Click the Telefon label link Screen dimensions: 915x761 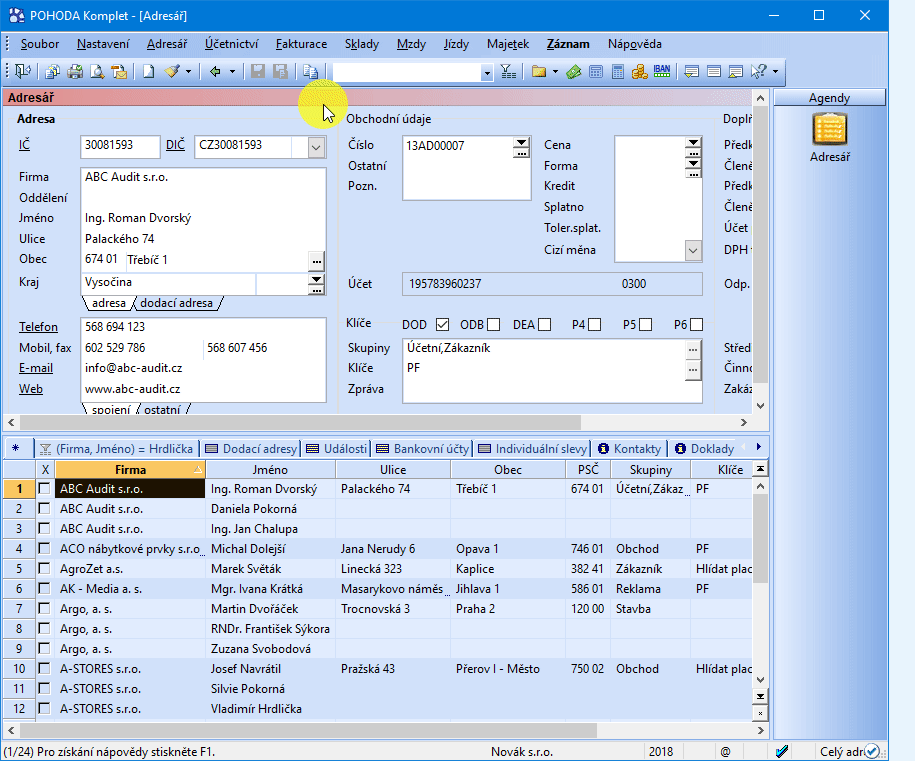tap(38, 327)
